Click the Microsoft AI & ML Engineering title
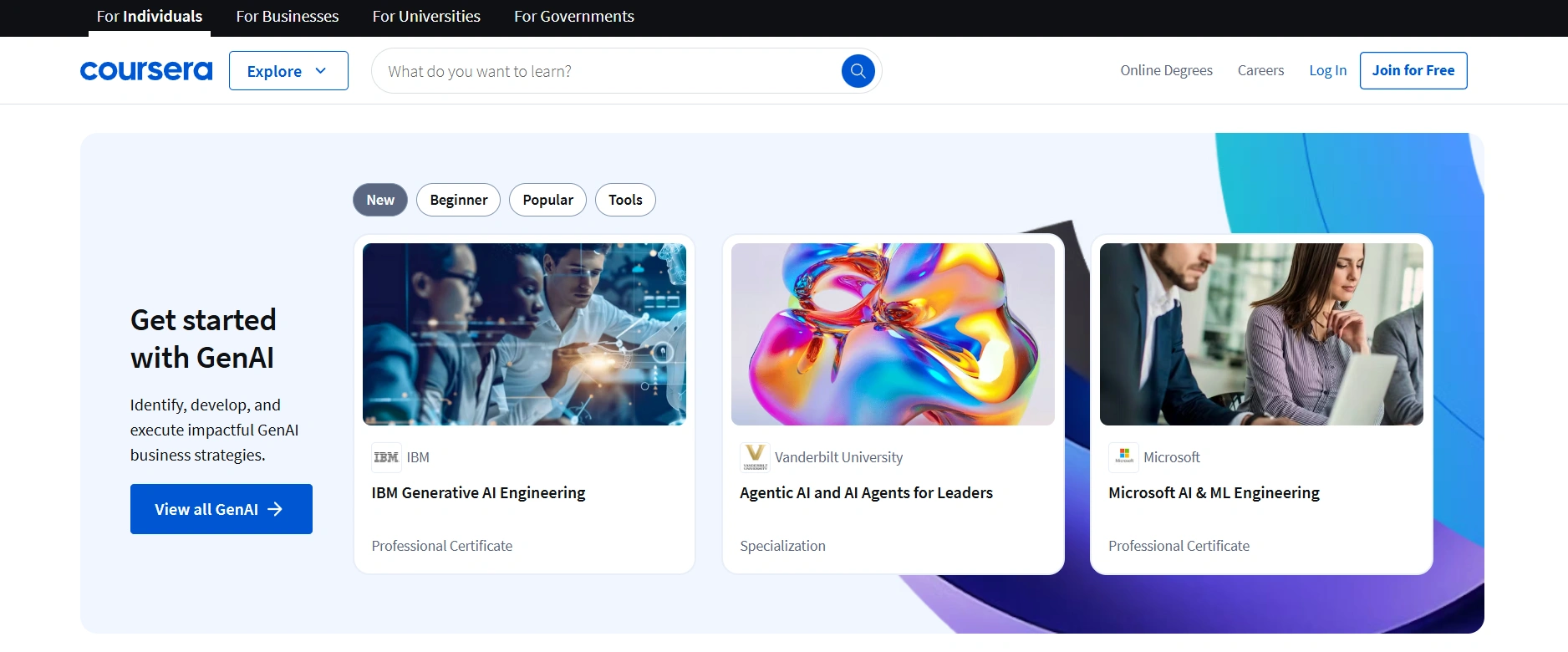 point(1214,492)
